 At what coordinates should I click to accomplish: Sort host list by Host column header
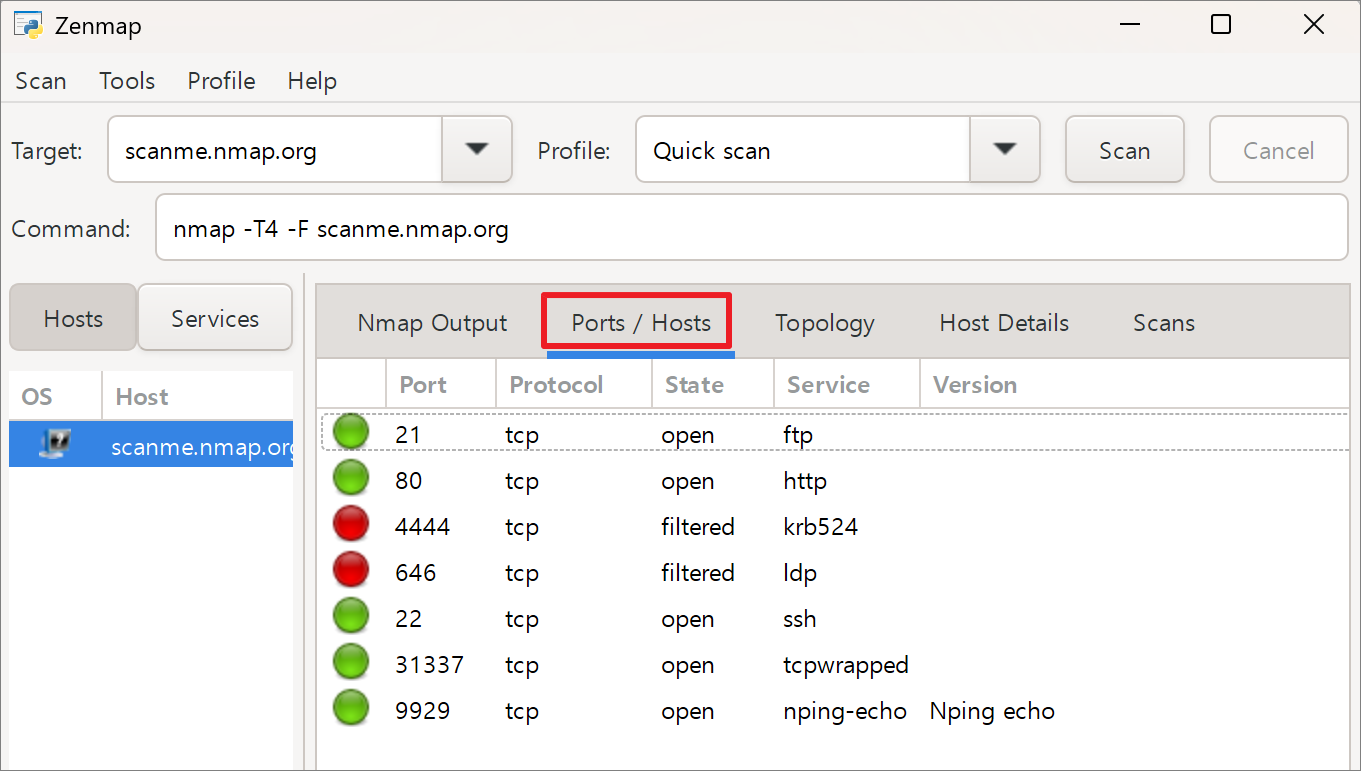pos(198,397)
